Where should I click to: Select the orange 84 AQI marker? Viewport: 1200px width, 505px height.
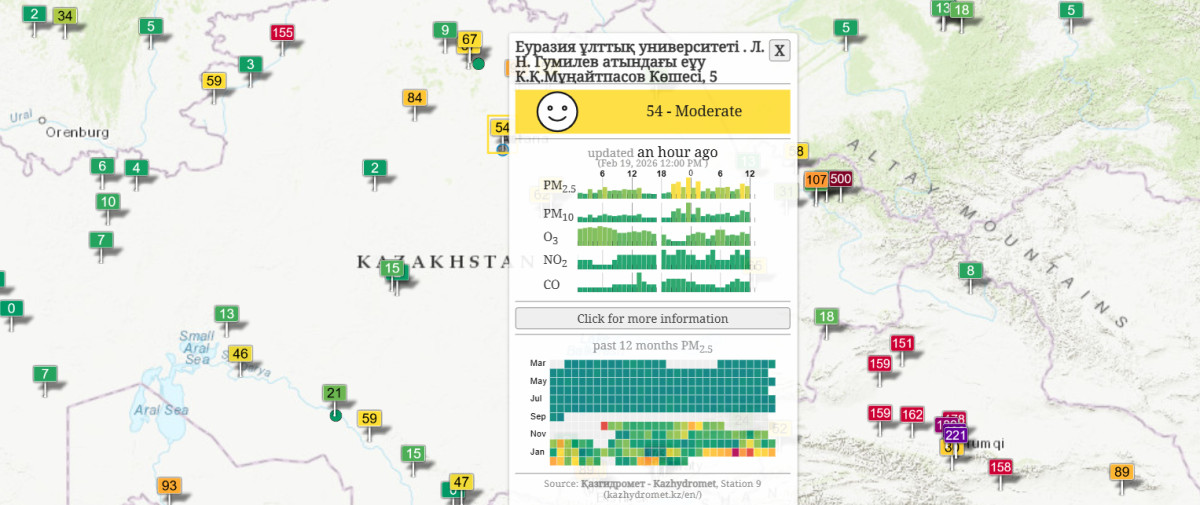pyautogui.click(x=415, y=98)
